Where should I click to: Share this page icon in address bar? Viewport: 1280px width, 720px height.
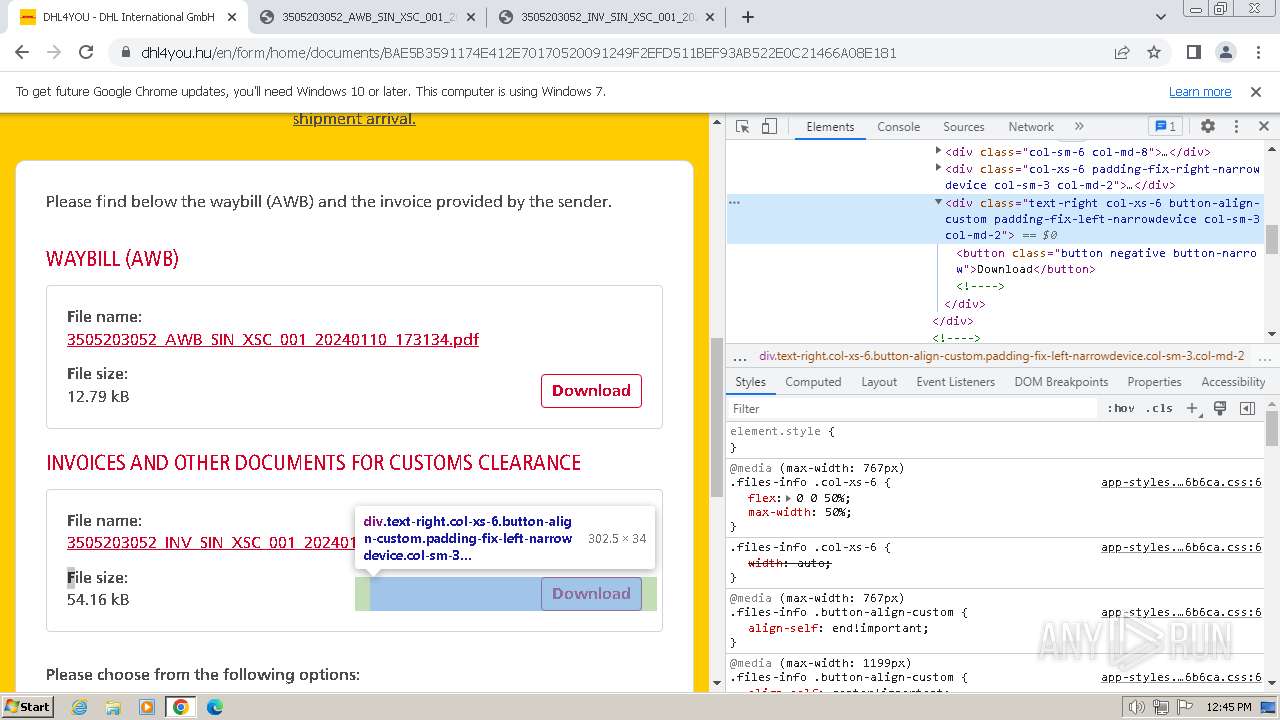[x=1121, y=53]
